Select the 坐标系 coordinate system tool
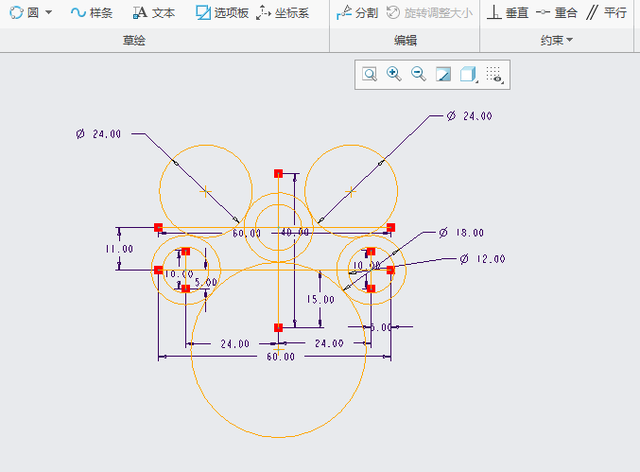The image size is (640, 472). point(282,13)
